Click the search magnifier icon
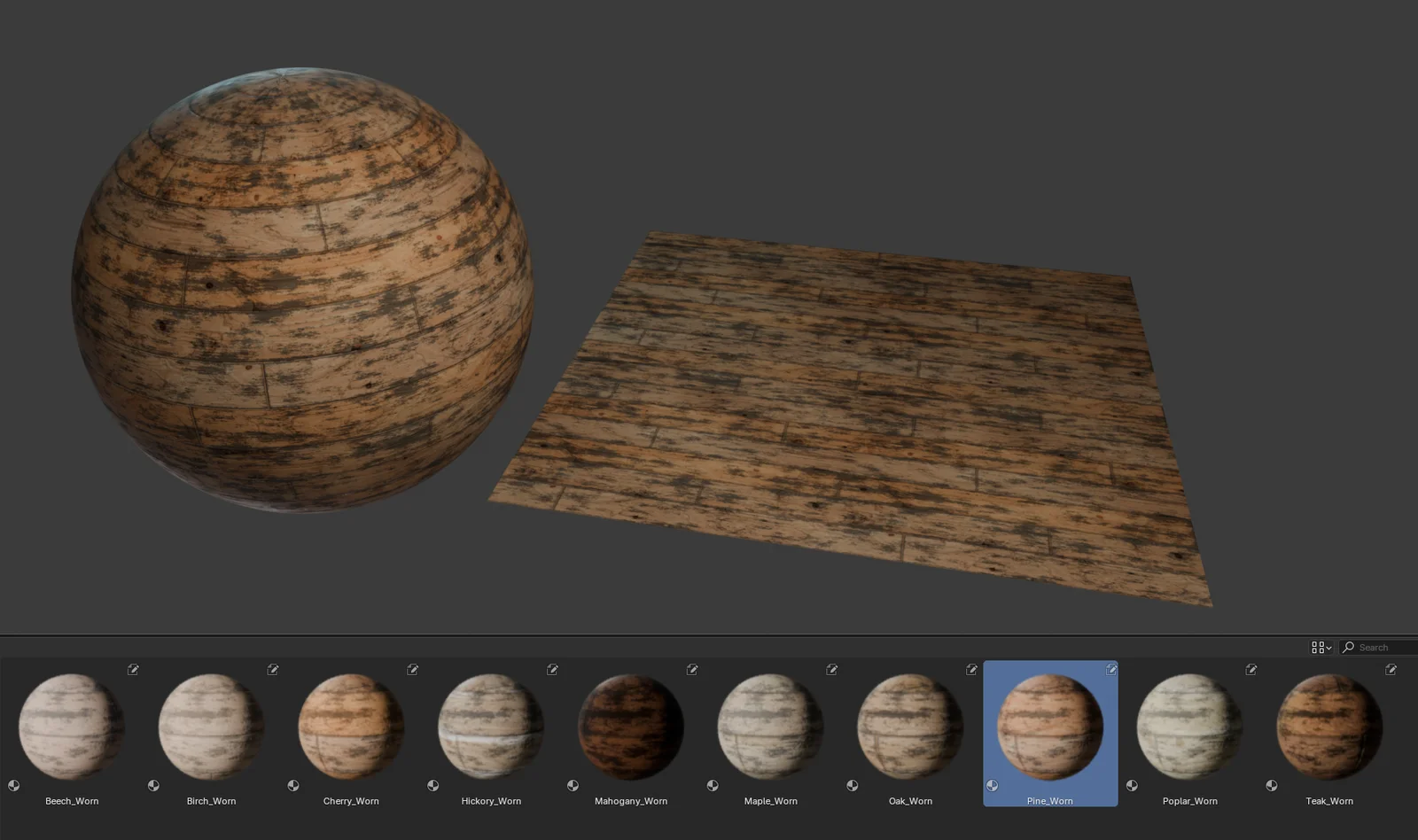The height and width of the screenshot is (840, 1418). [1348, 647]
